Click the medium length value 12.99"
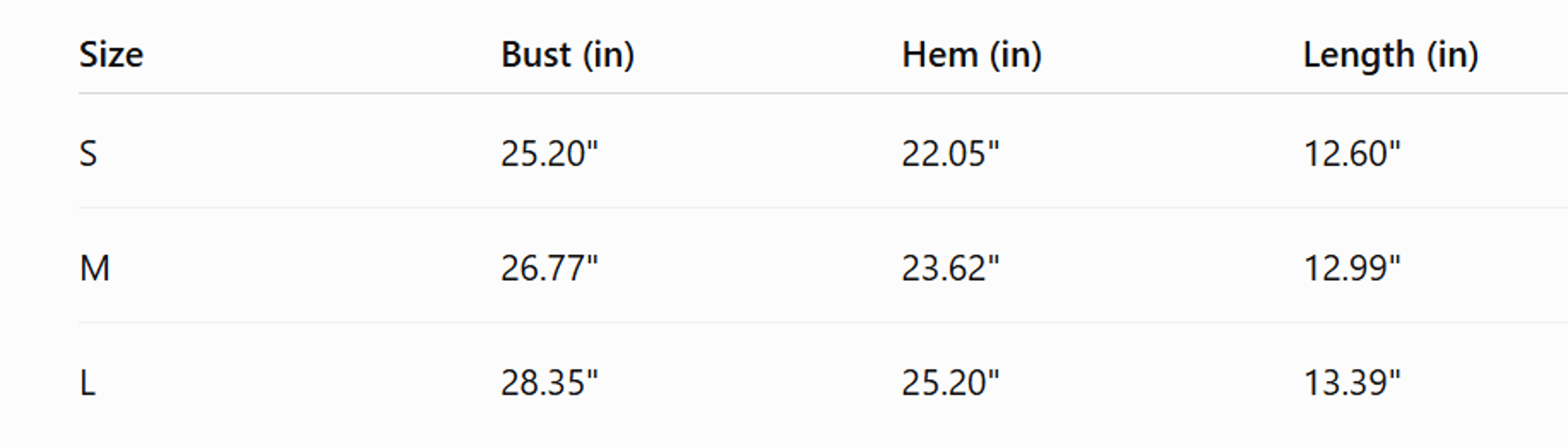The width and height of the screenshot is (1568, 448). point(1352,268)
